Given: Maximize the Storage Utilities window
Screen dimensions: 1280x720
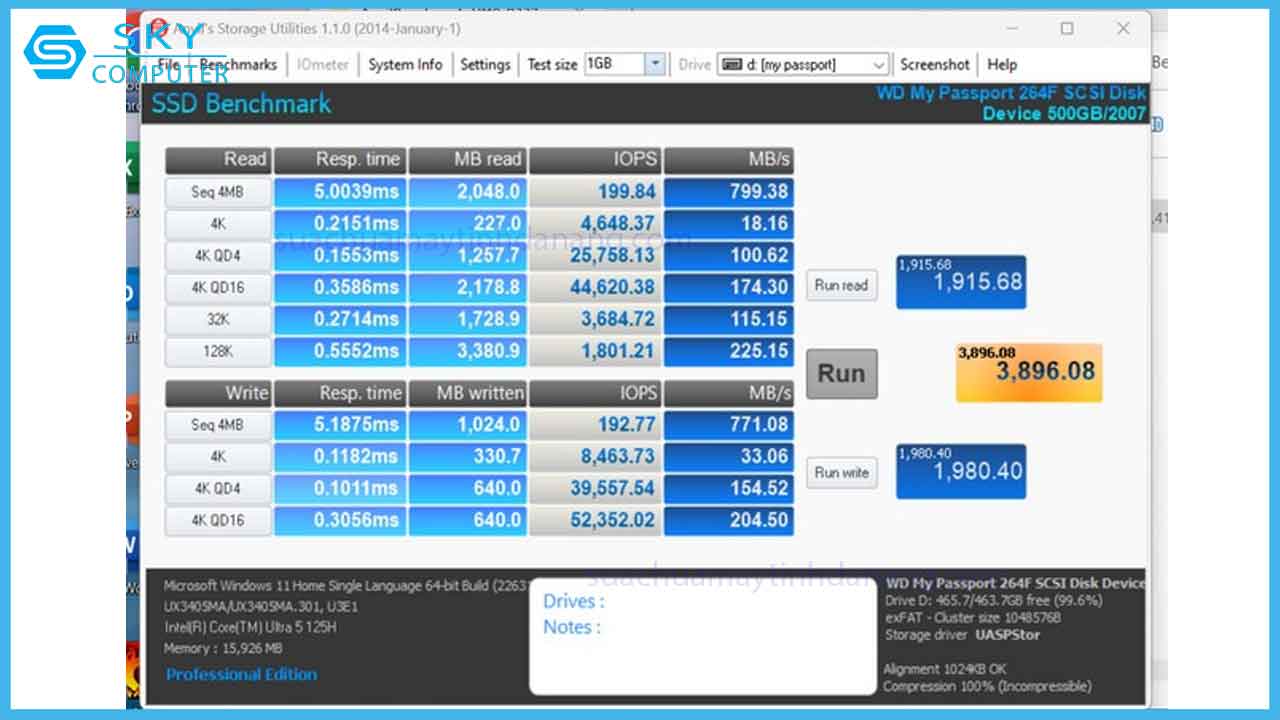Looking at the screenshot, I should pos(1067,29).
